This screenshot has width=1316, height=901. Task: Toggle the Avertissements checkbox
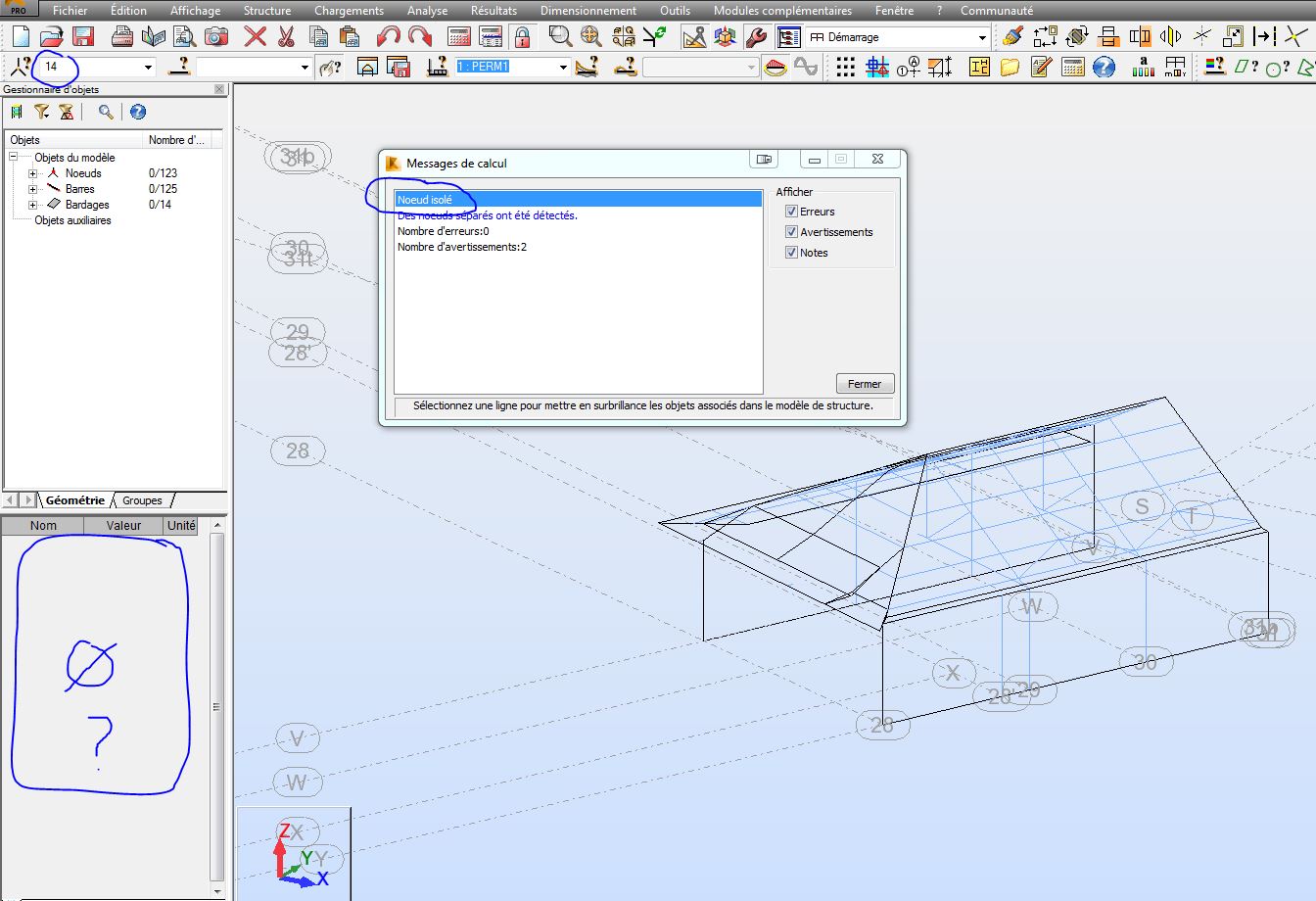point(792,232)
